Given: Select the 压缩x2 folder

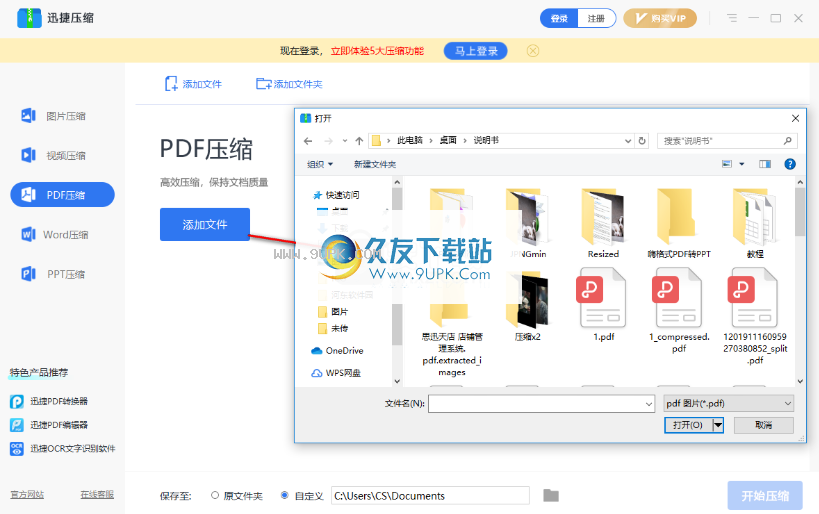Looking at the screenshot, I should pos(528,306).
